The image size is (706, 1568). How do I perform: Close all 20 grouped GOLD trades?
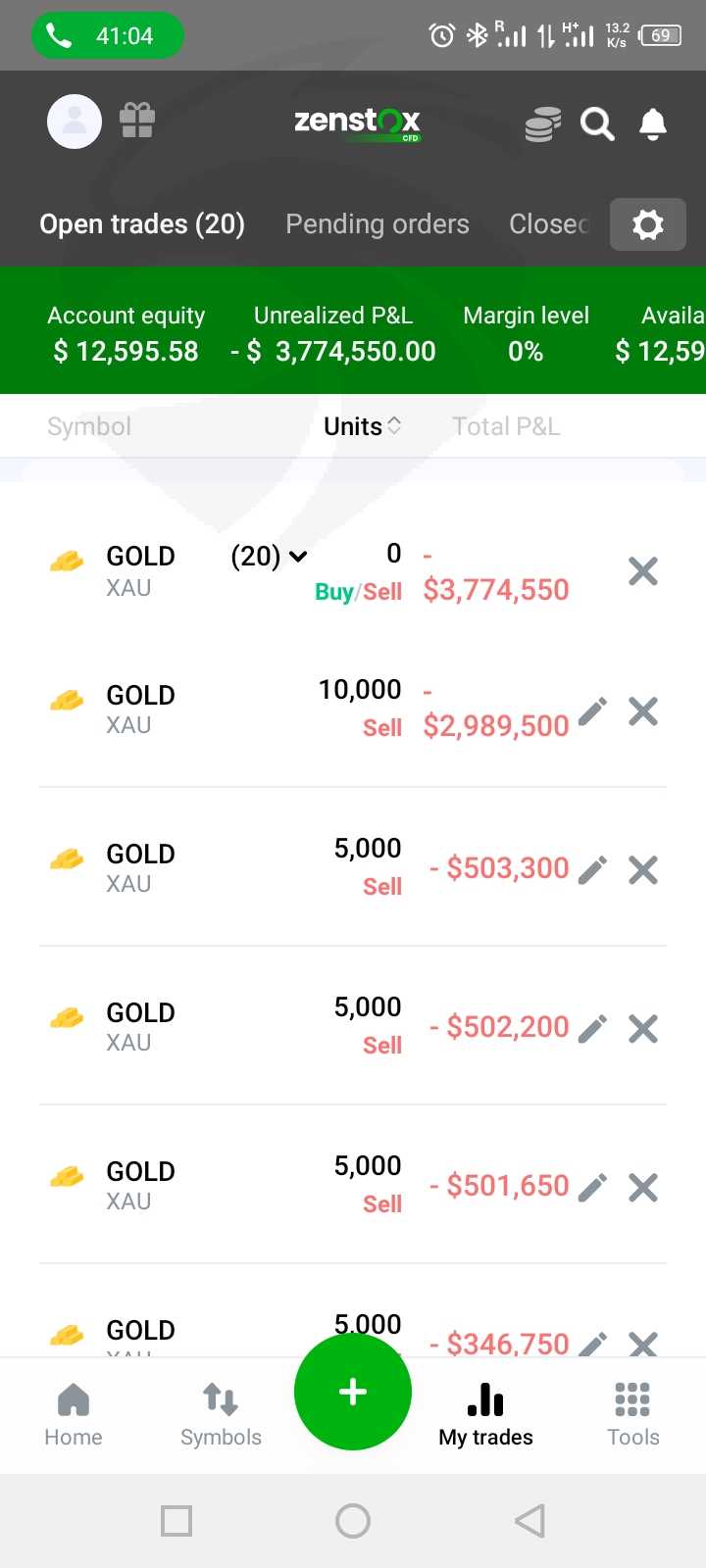coord(643,571)
